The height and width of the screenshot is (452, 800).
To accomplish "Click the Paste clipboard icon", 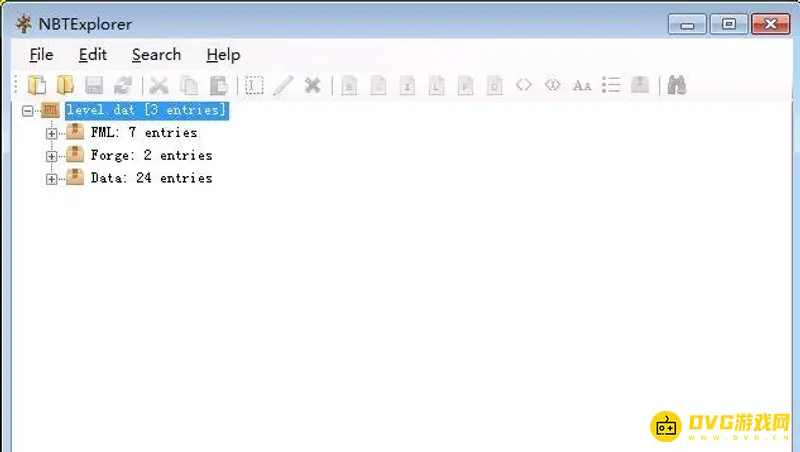I will tap(217, 85).
